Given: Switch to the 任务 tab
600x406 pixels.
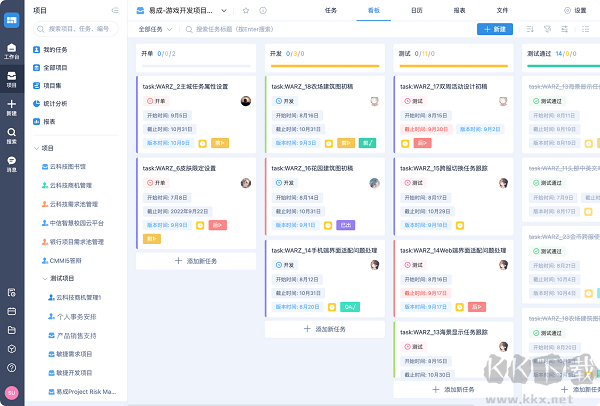Looking at the screenshot, I should 331,10.
